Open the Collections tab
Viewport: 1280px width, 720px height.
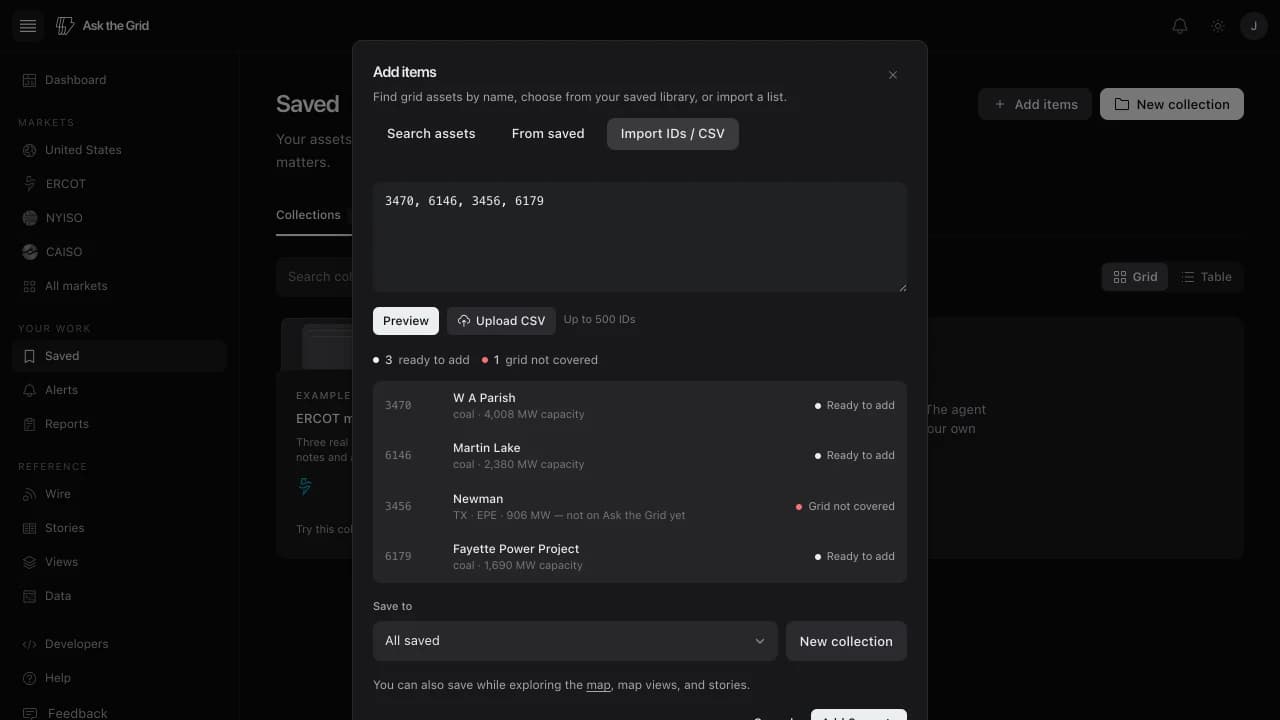(x=308, y=216)
